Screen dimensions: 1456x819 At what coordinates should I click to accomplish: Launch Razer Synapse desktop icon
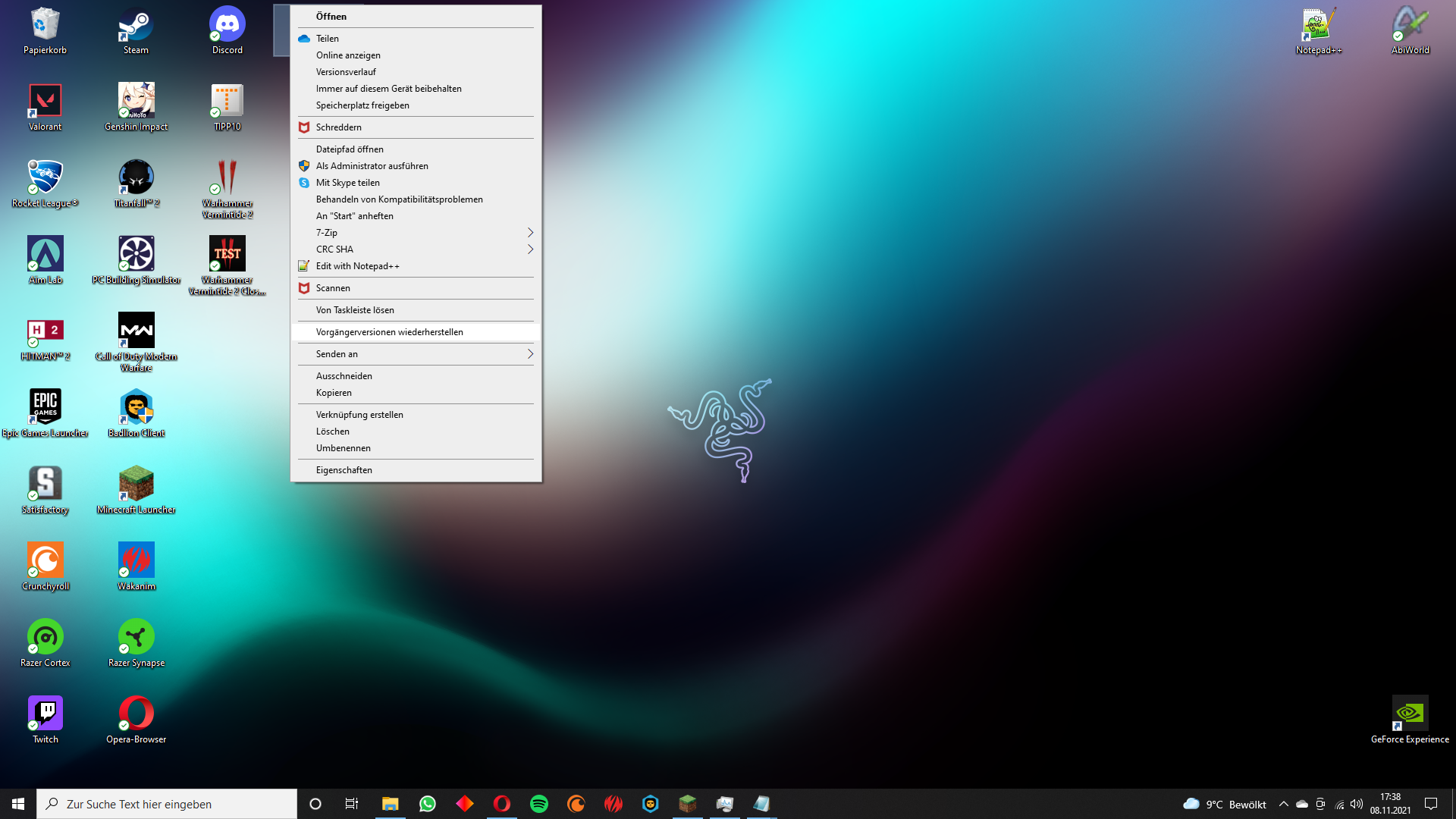[x=136, y=639]
